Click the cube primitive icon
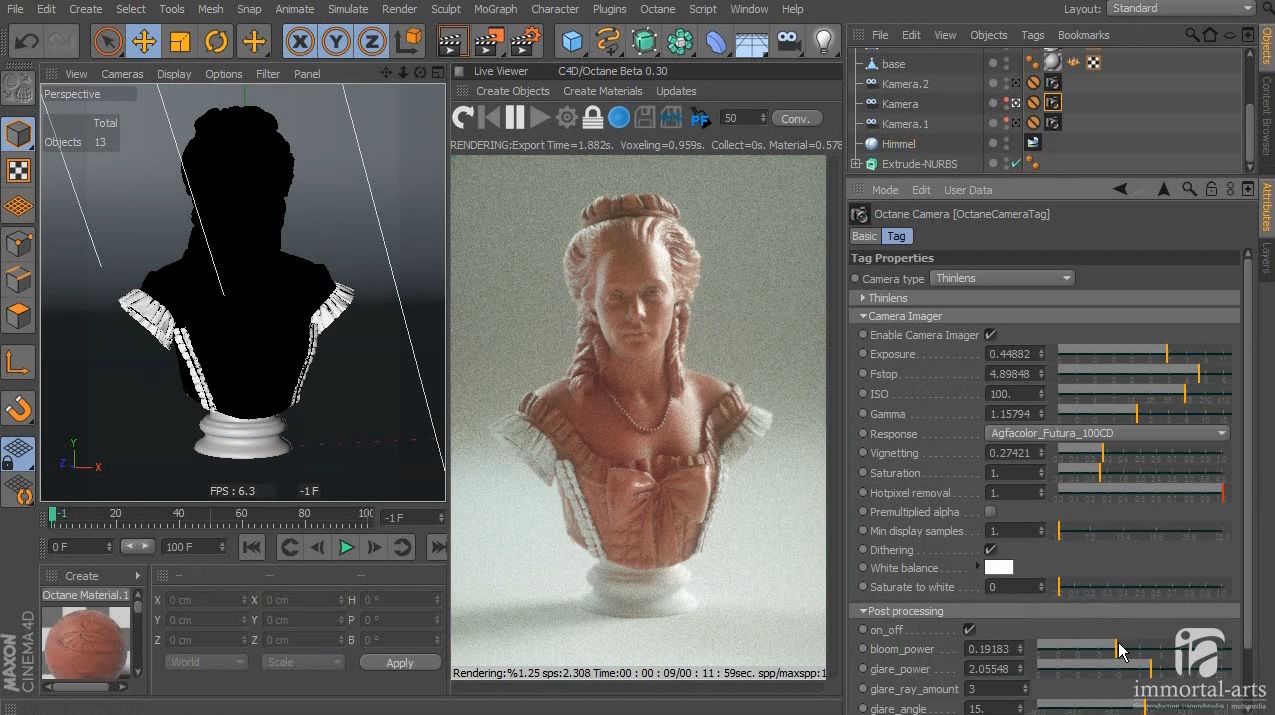Image resolution: width=1275 pixels, height=715 pixels. (572, 41)
